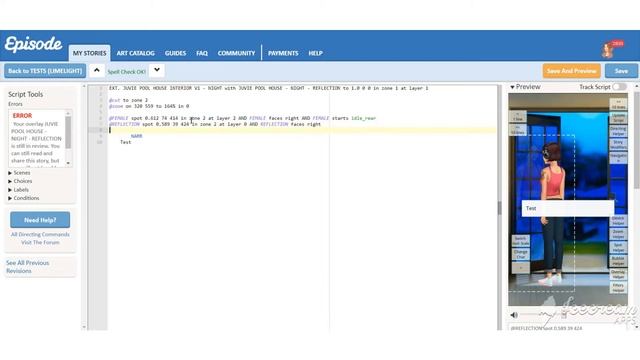Image resolution: width=640 pixels, height=360 pixels.
Task: Open the spell check dropdown chevron
Action: [157, 70]
